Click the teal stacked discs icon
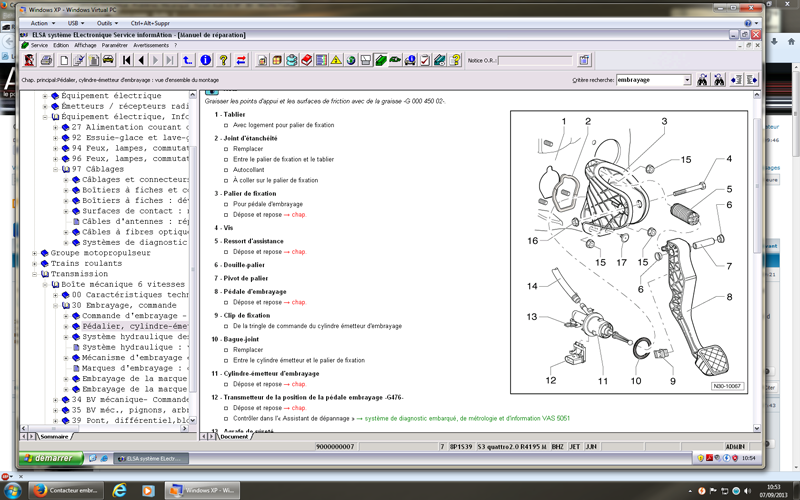The width and height of the screenshot is (800, 500). pyautogui.click(x=291, y=60)
